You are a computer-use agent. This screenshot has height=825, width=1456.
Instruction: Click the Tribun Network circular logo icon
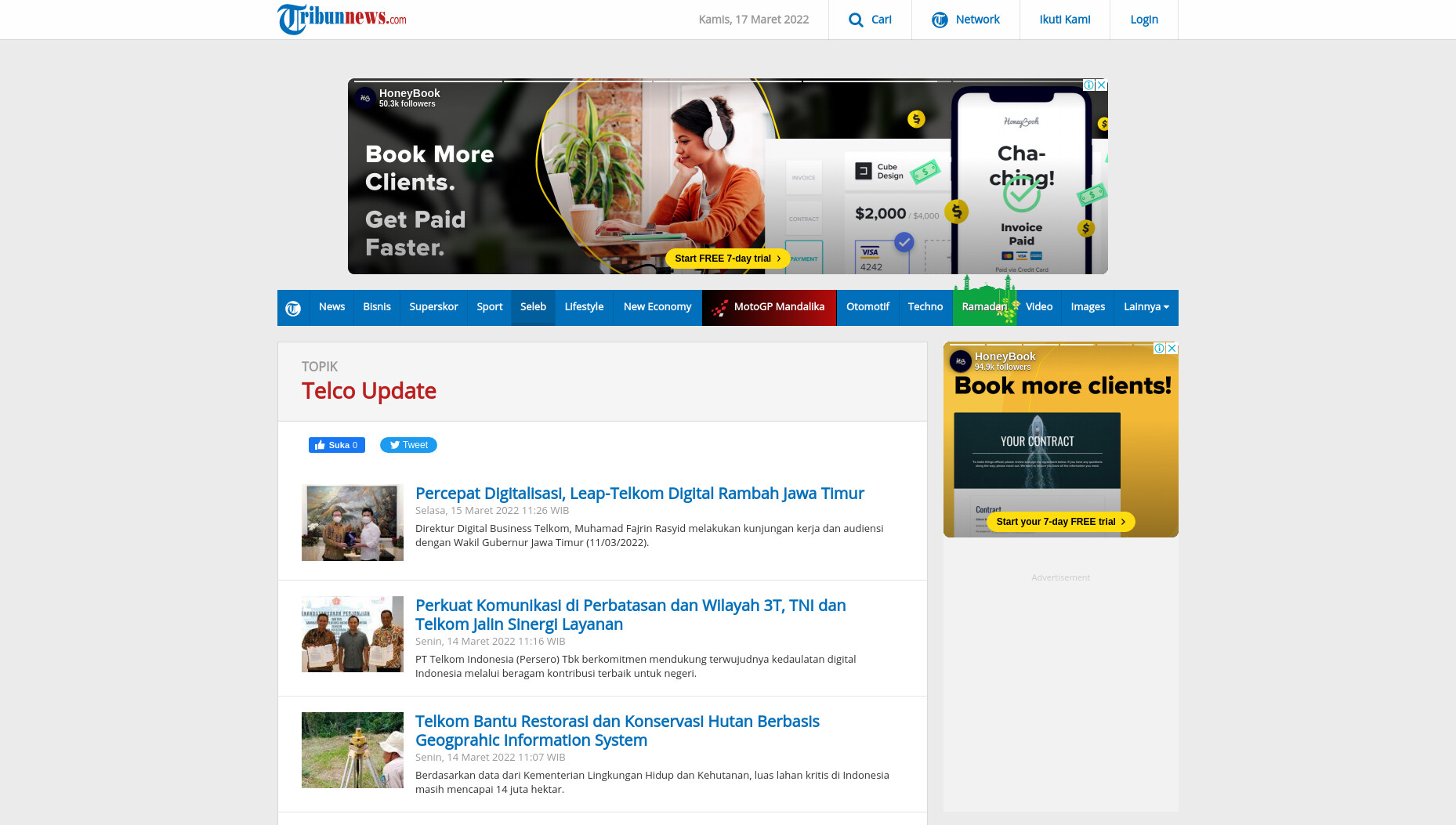coord(940,20)
